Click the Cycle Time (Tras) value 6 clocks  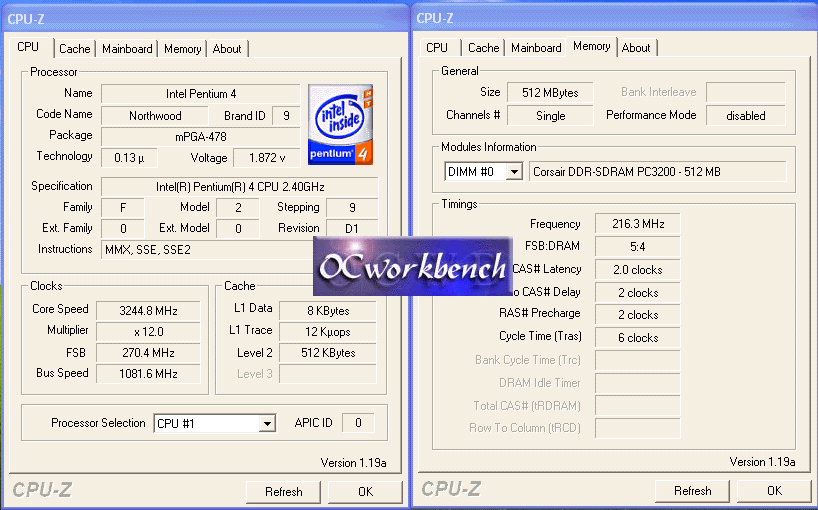pyautogui.click(x=637, y=338)
